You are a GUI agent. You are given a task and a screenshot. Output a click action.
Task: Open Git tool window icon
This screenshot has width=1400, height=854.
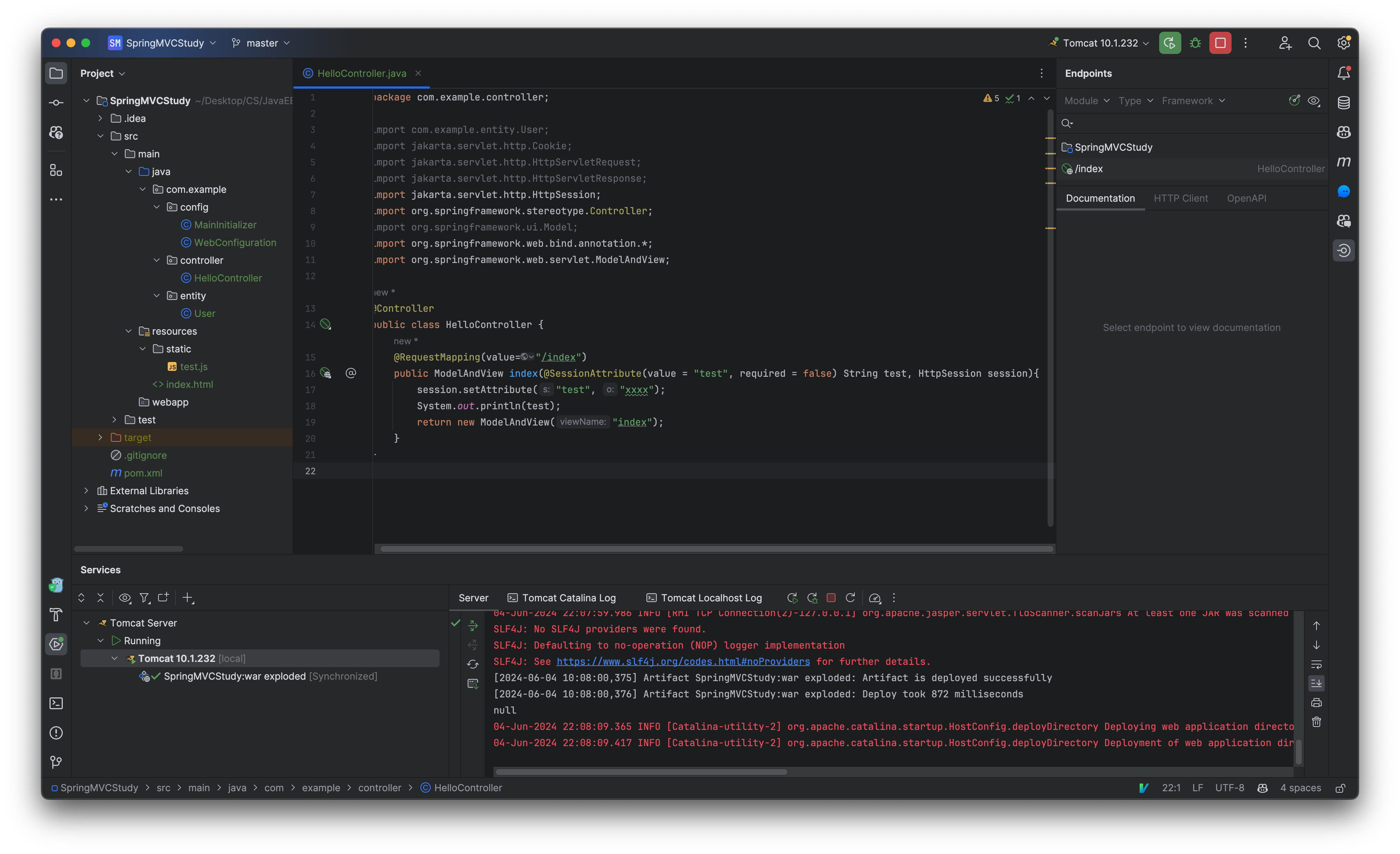[56, 762]
